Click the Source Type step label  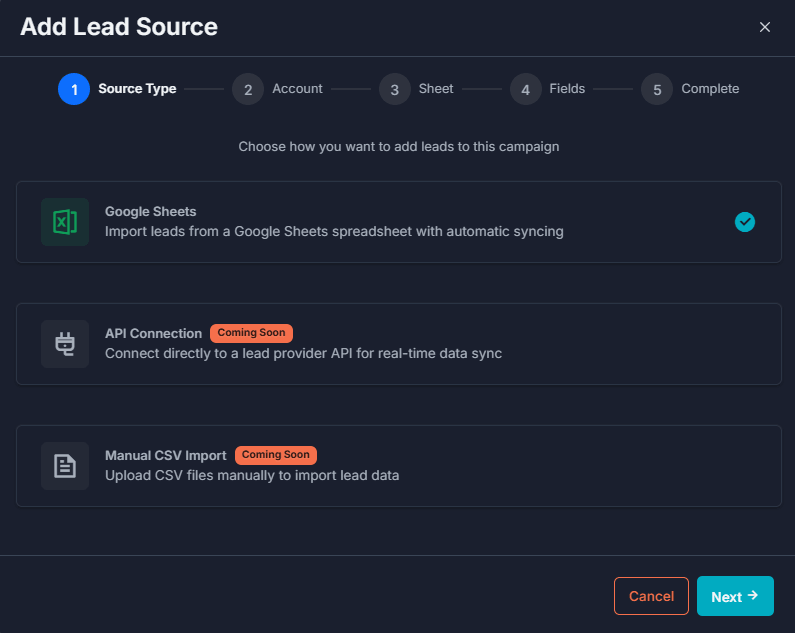coord(137,89)
